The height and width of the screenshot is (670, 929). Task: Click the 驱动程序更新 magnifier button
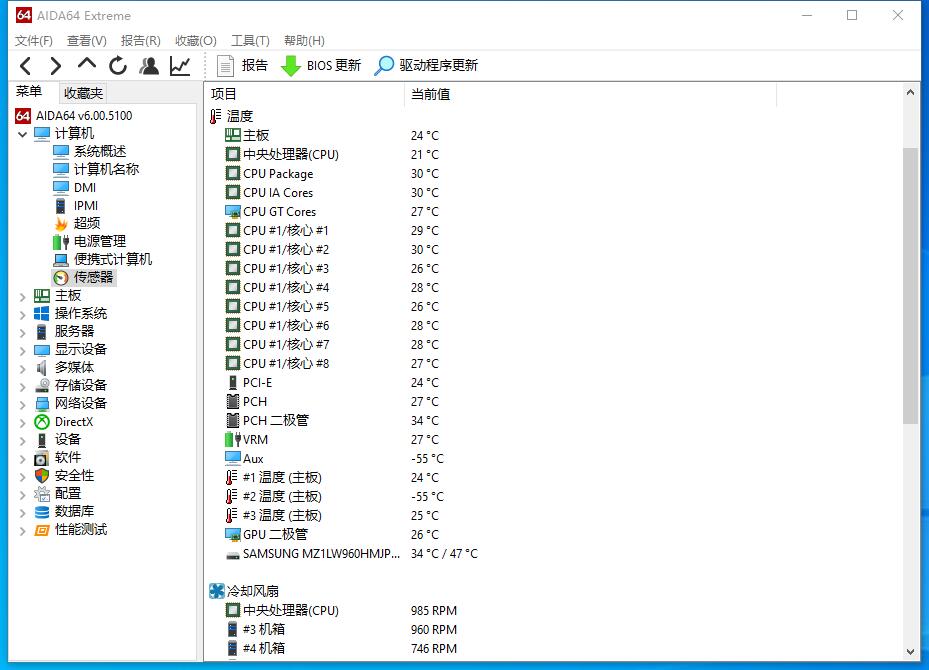(x=426, y=66)
